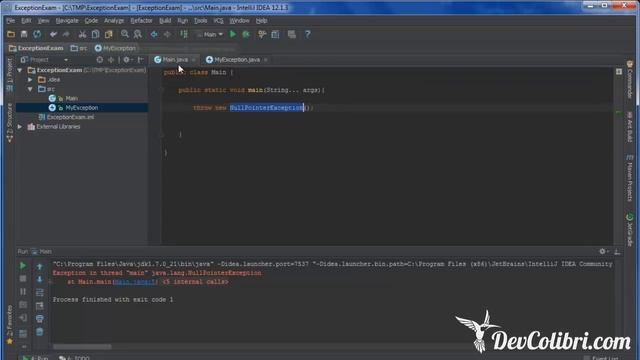Open Help with the question mark icon
640x360 pixels.
point(308,34)
